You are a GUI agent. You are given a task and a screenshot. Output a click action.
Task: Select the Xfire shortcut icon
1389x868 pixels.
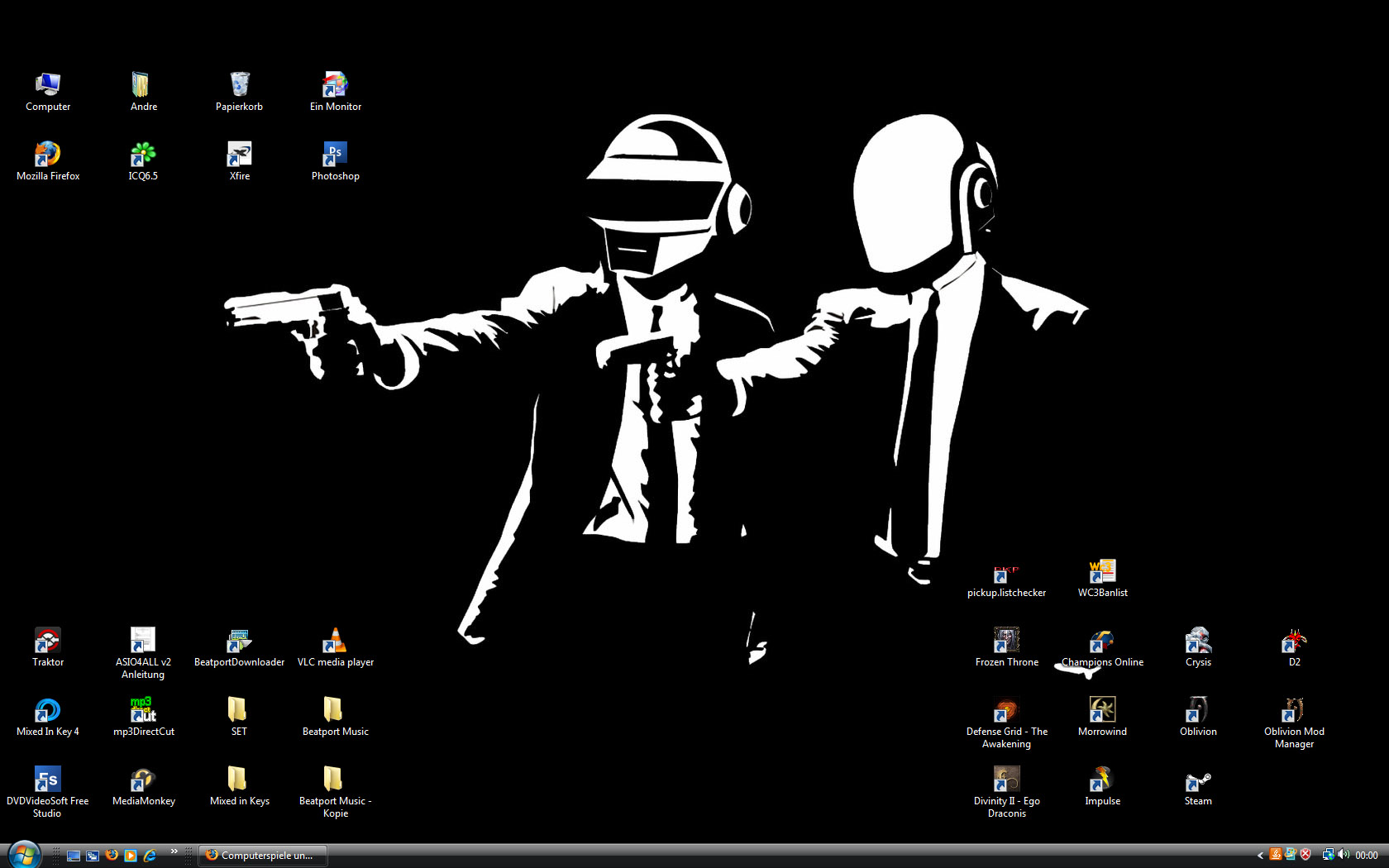[x=239, y=161]
